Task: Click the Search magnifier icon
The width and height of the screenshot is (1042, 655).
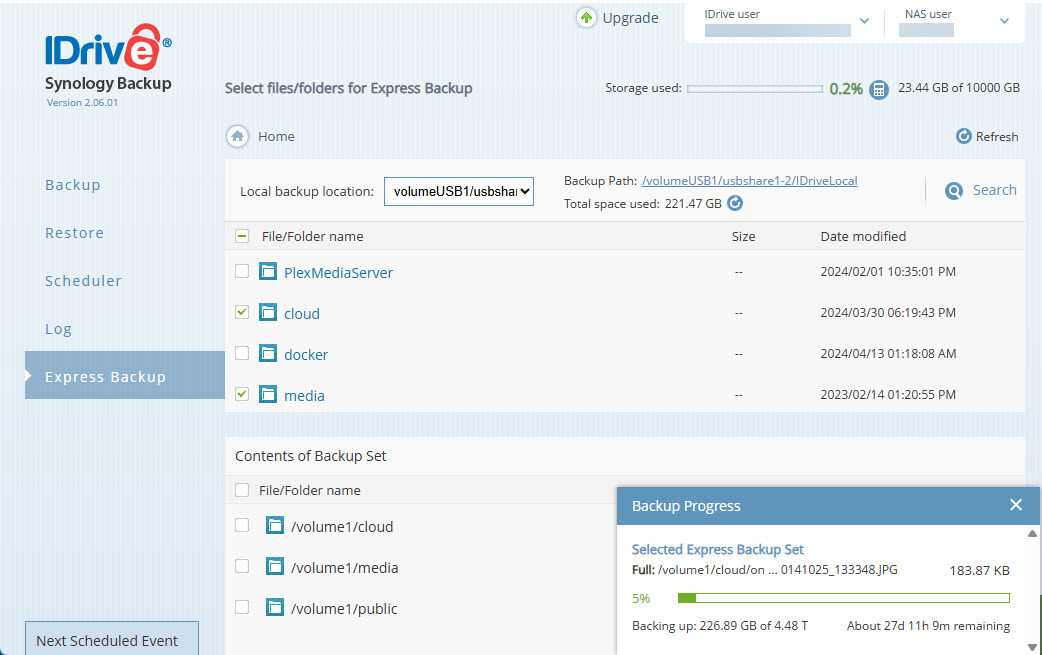Action: click(x=954, y=191)
